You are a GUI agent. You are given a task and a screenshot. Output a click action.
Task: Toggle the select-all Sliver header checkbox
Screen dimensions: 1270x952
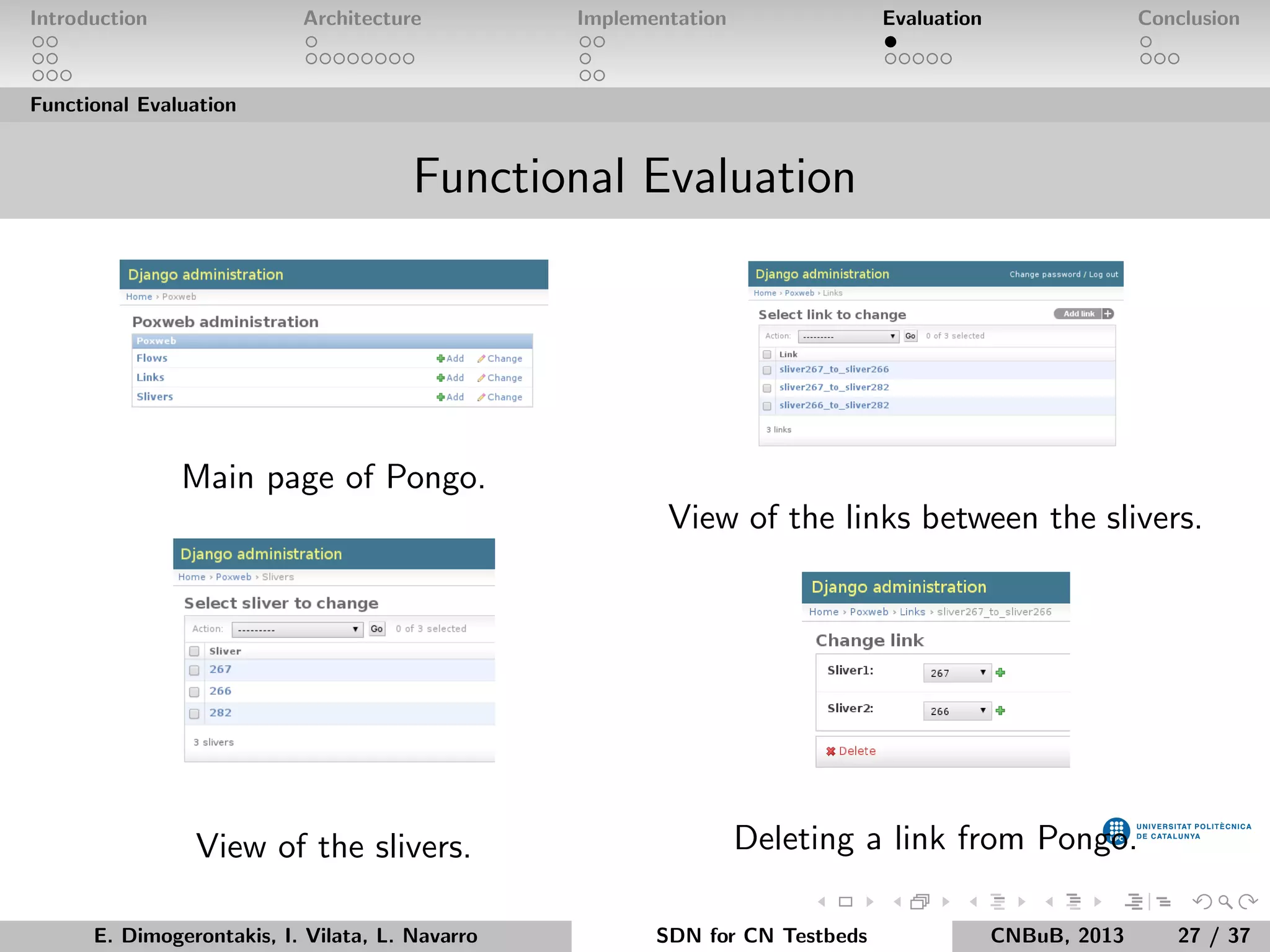click(x=194, y=651)
